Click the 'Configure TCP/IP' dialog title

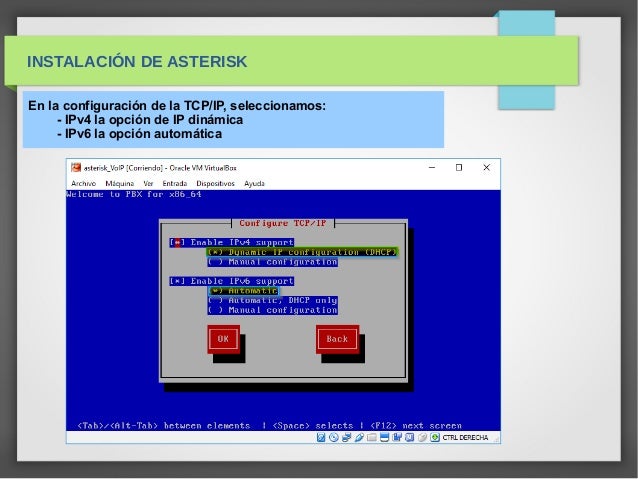pyautogui.click(x=283, y=223)
